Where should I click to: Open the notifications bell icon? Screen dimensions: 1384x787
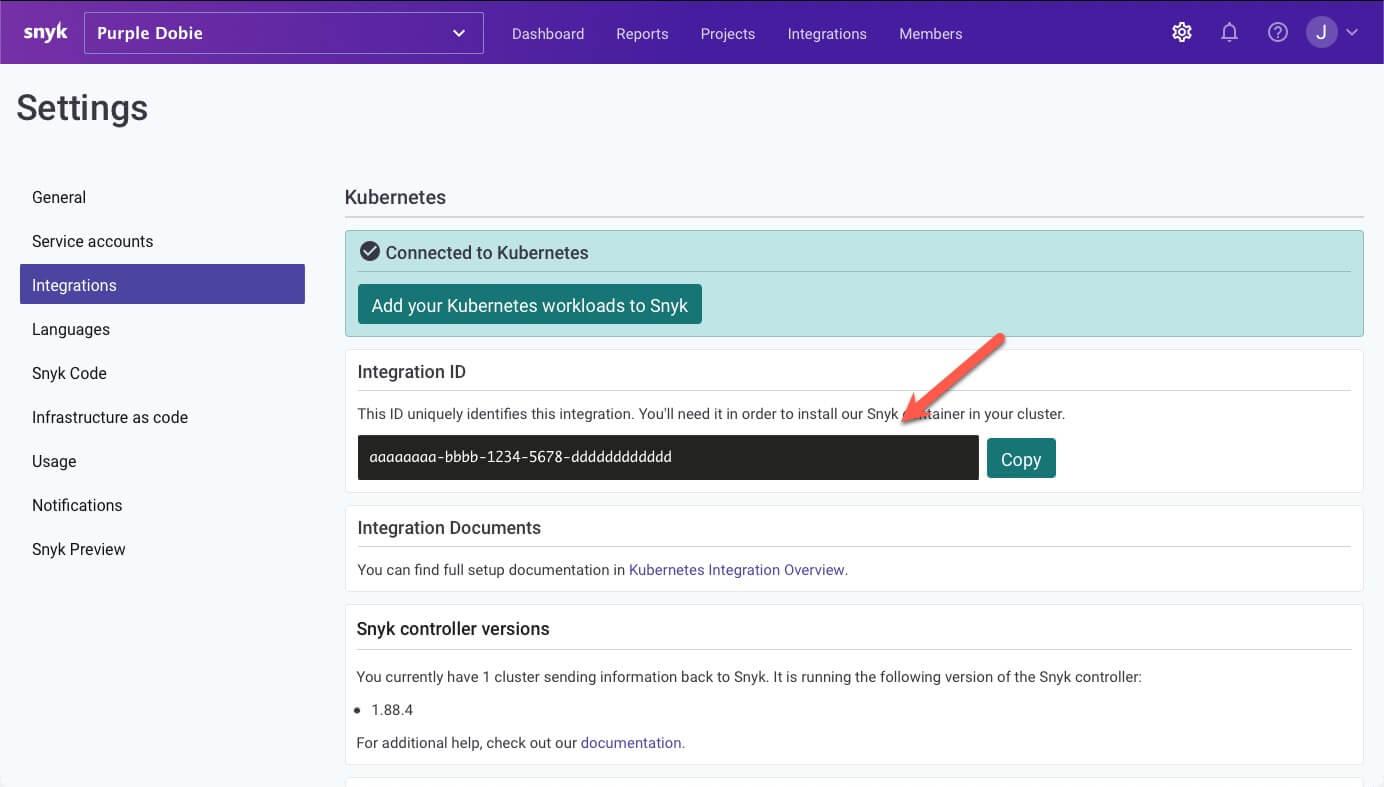1230,33
